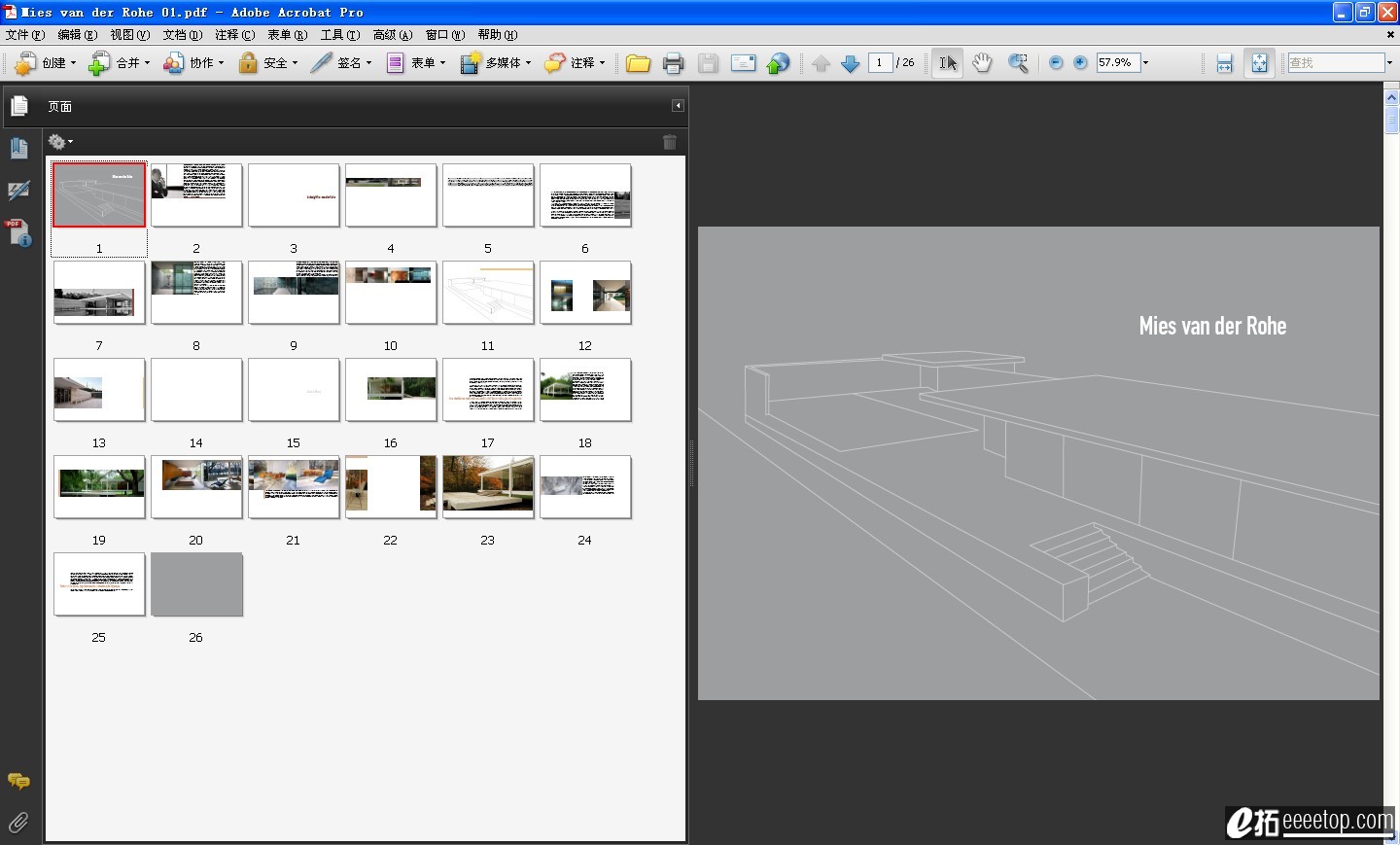Click the zoom percentage field 57.9%

click(x=1117, y=63)
